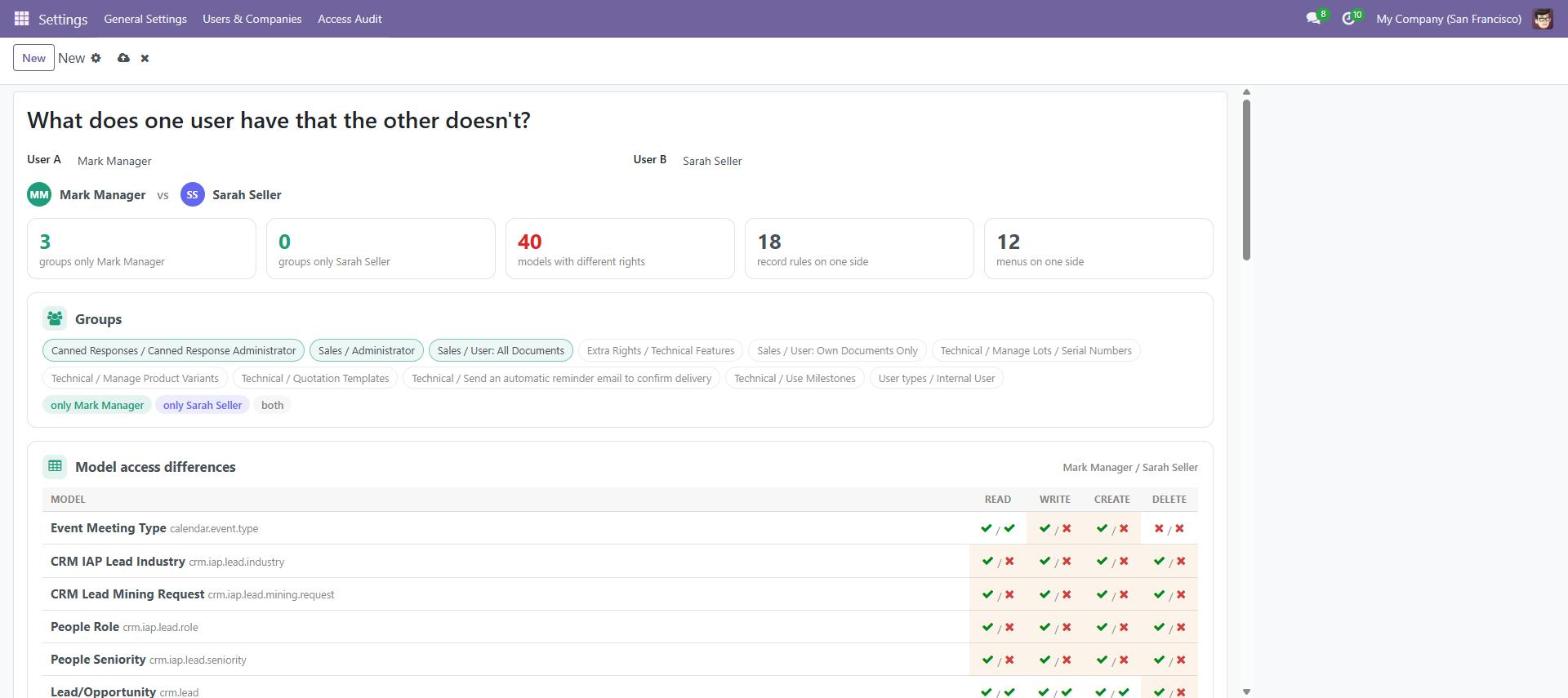Click the Settings app title
This screenshot has height=698, width=1568.
click(63, 19)
